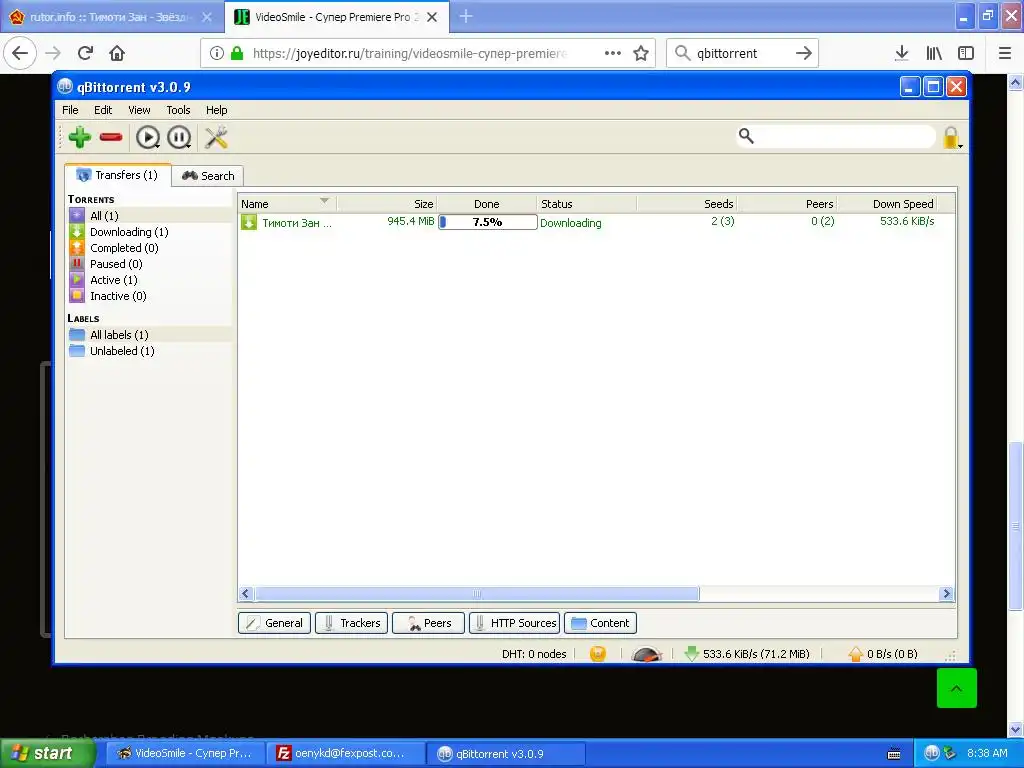Open the Help menu
This screenshot has height=768, width=1024.
(x=216, y=110)
